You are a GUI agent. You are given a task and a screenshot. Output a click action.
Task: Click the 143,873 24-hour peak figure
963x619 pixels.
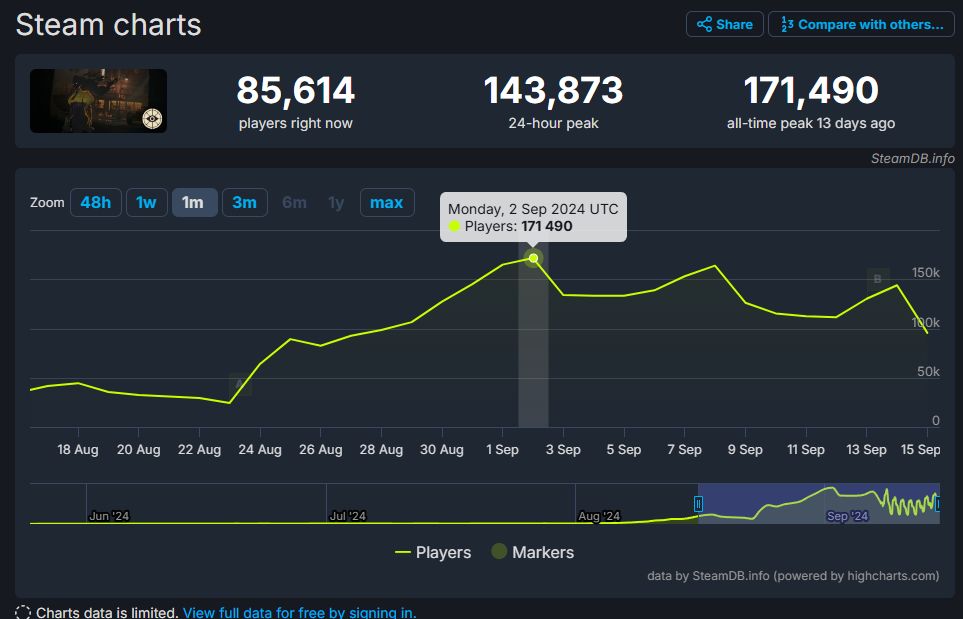click(x=553, y=90)
